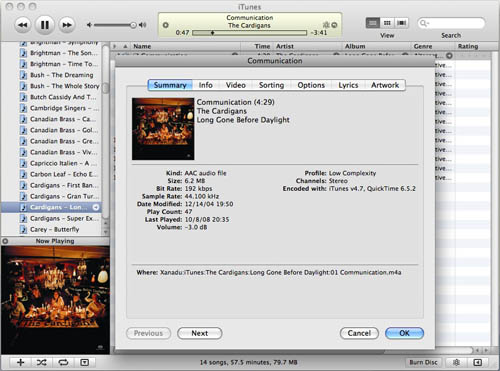Switch to grid view icon
This screenshot has width=500, height=371.
click(x=387, y=23)
